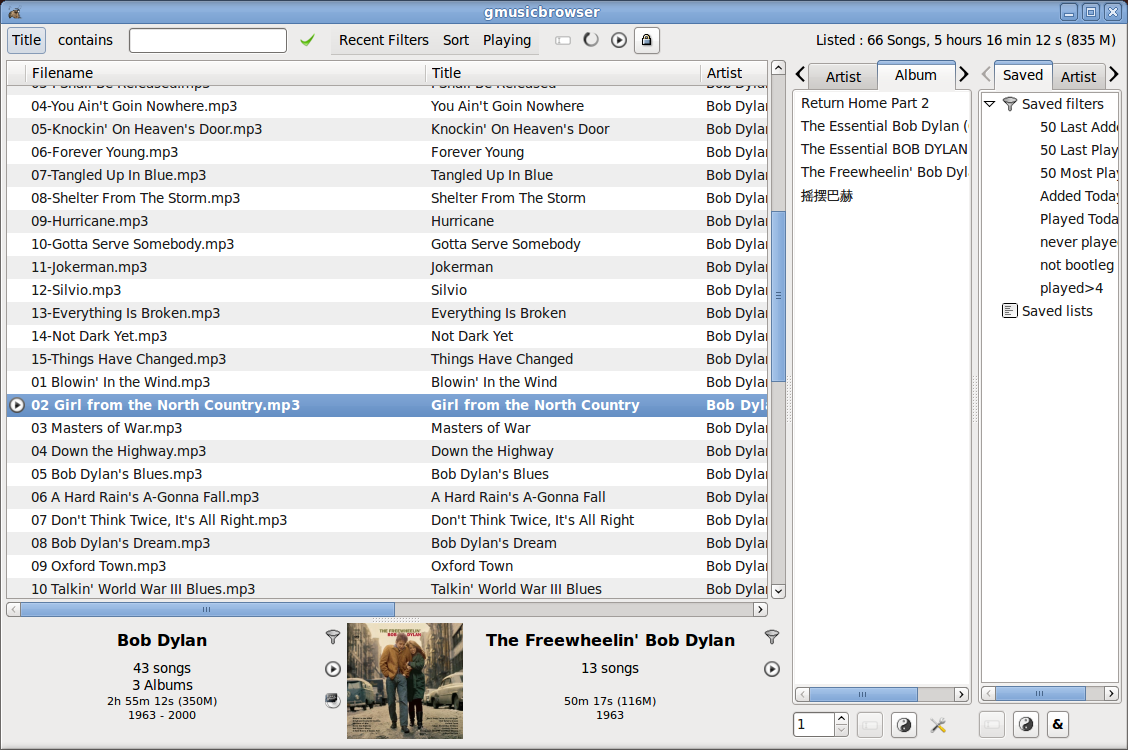
Task: Switch to the Saved tab
Action: click(1023, 75)
